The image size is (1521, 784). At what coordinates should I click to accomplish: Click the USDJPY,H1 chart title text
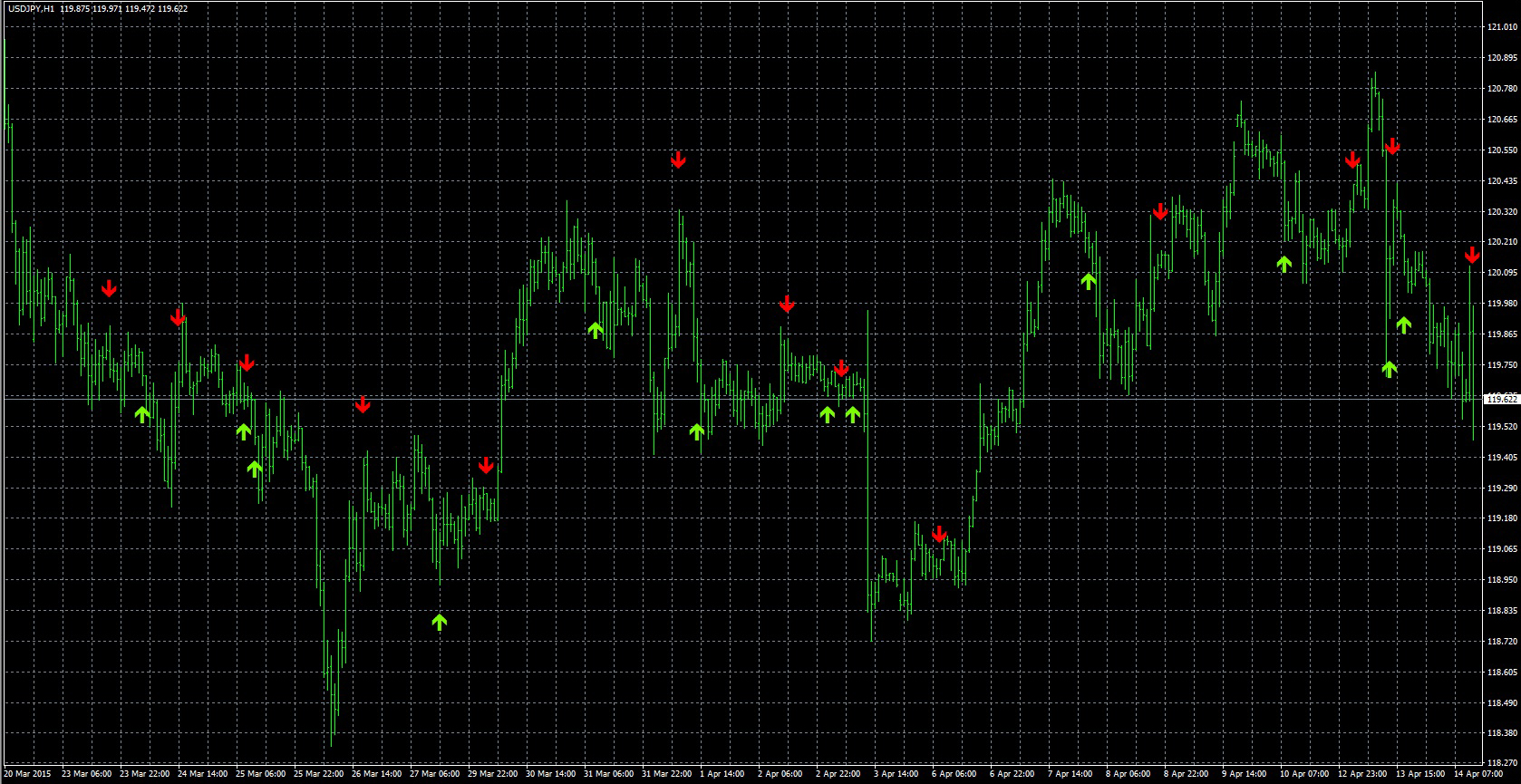click(x=30, y=8)
